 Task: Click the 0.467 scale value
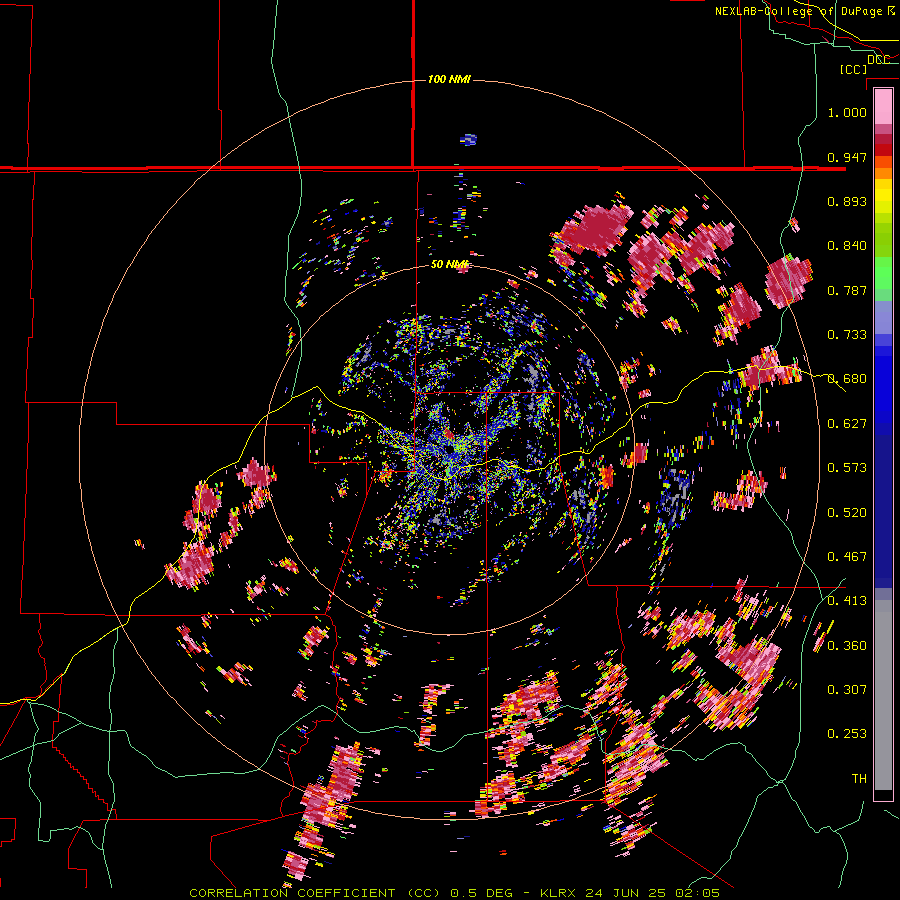coord(847,557)
